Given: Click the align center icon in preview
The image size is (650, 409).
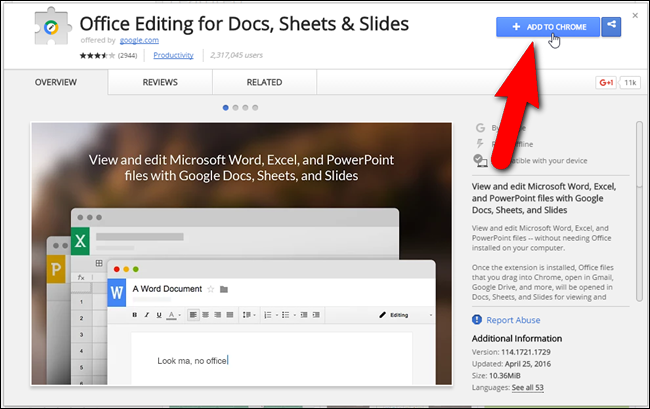Looking at the screenshot, I should coord(205,315).
